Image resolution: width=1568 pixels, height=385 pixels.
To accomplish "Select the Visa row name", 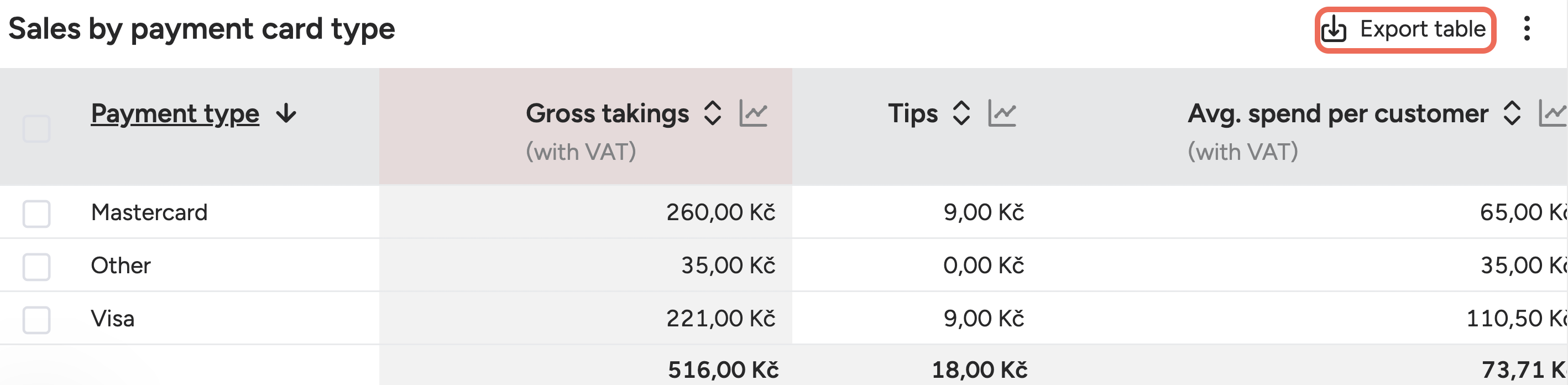I will point(113,318).
